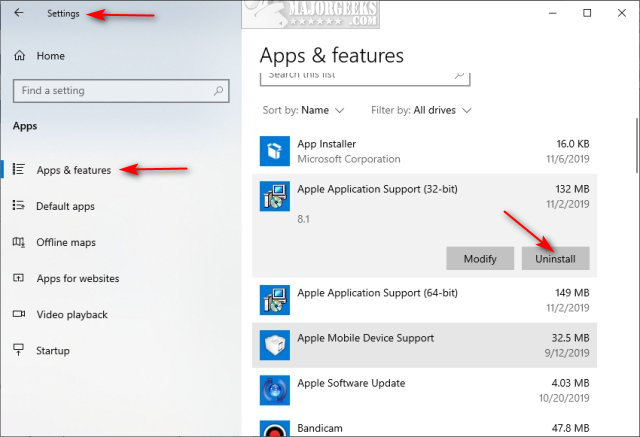Click the Apple Application Support (64-bit) icon
Image resolution: width=640 pixels, height=437 pixels.
point(275,300)
